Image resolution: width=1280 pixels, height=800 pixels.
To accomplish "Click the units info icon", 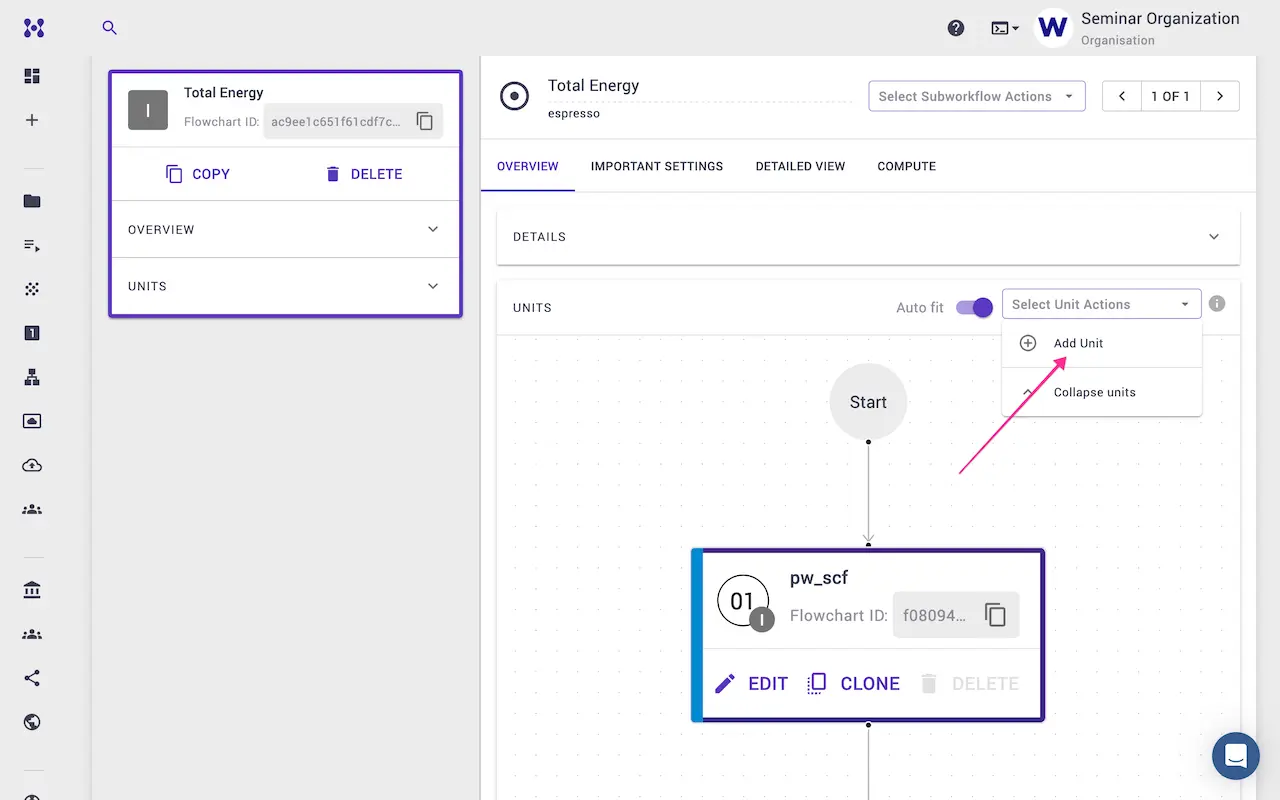I will (x=1217, y=304).
